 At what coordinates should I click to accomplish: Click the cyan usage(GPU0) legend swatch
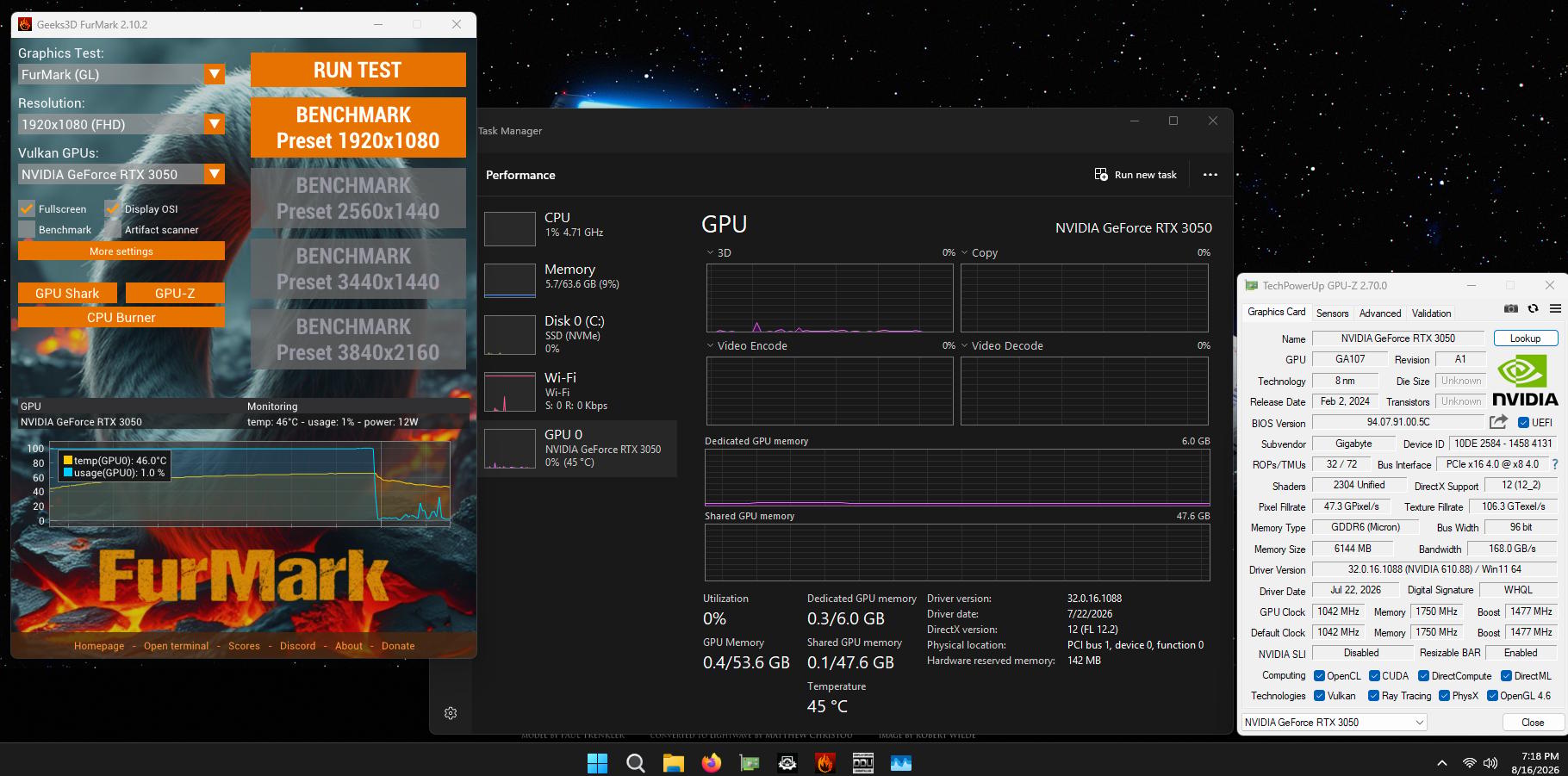(x=68, y=473)
